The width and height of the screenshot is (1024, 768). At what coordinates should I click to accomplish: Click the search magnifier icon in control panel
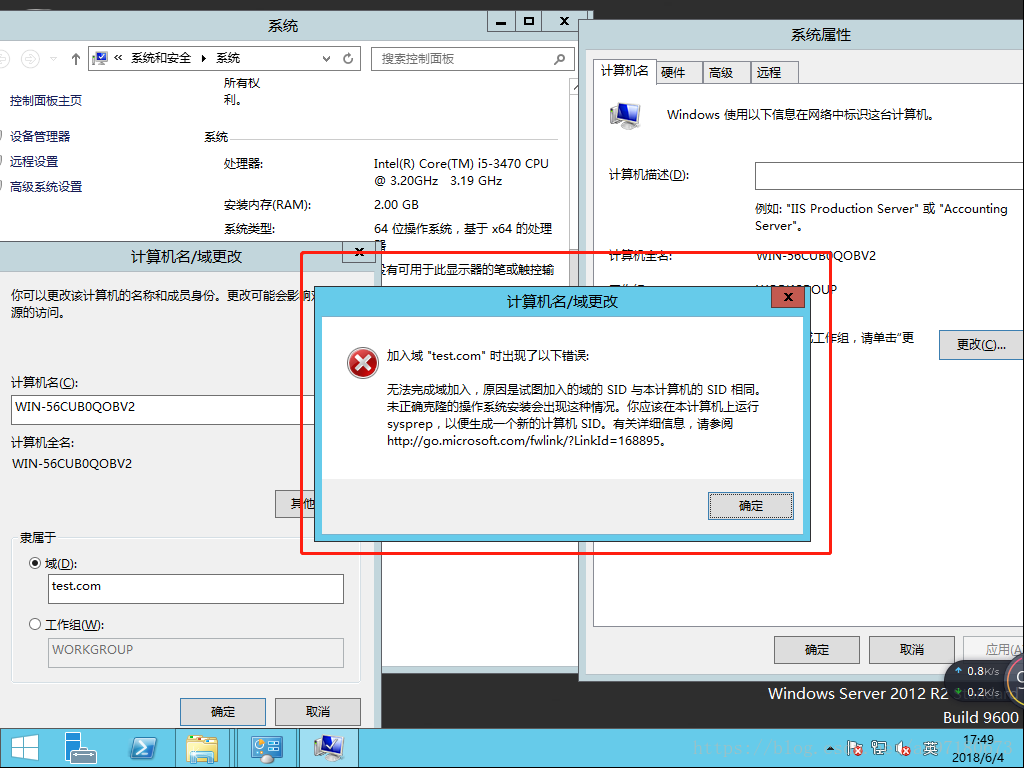point(559,59)
